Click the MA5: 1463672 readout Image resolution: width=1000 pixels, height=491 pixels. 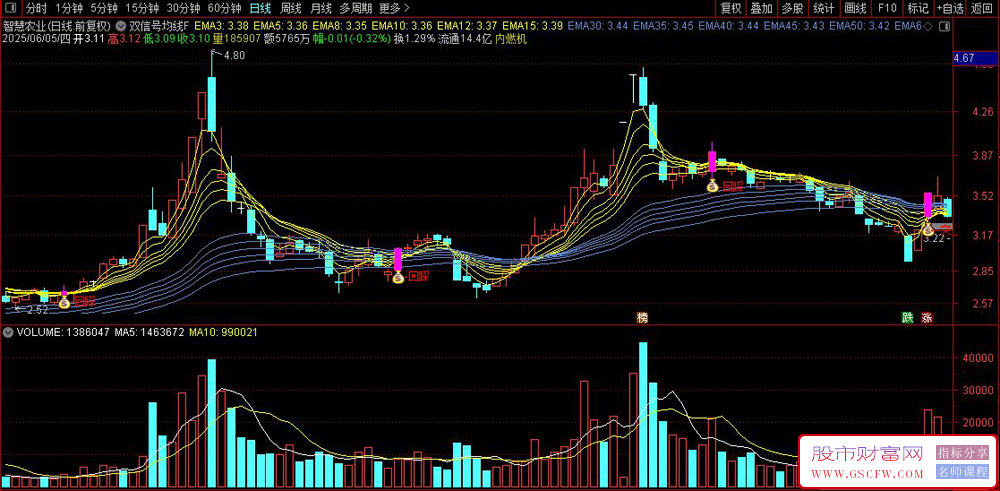coord(148,332)
